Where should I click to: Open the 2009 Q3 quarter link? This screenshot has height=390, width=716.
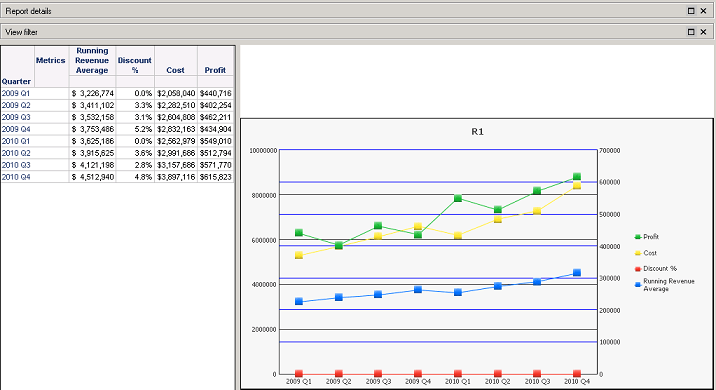pyautogui.click(x=16, y=117)
